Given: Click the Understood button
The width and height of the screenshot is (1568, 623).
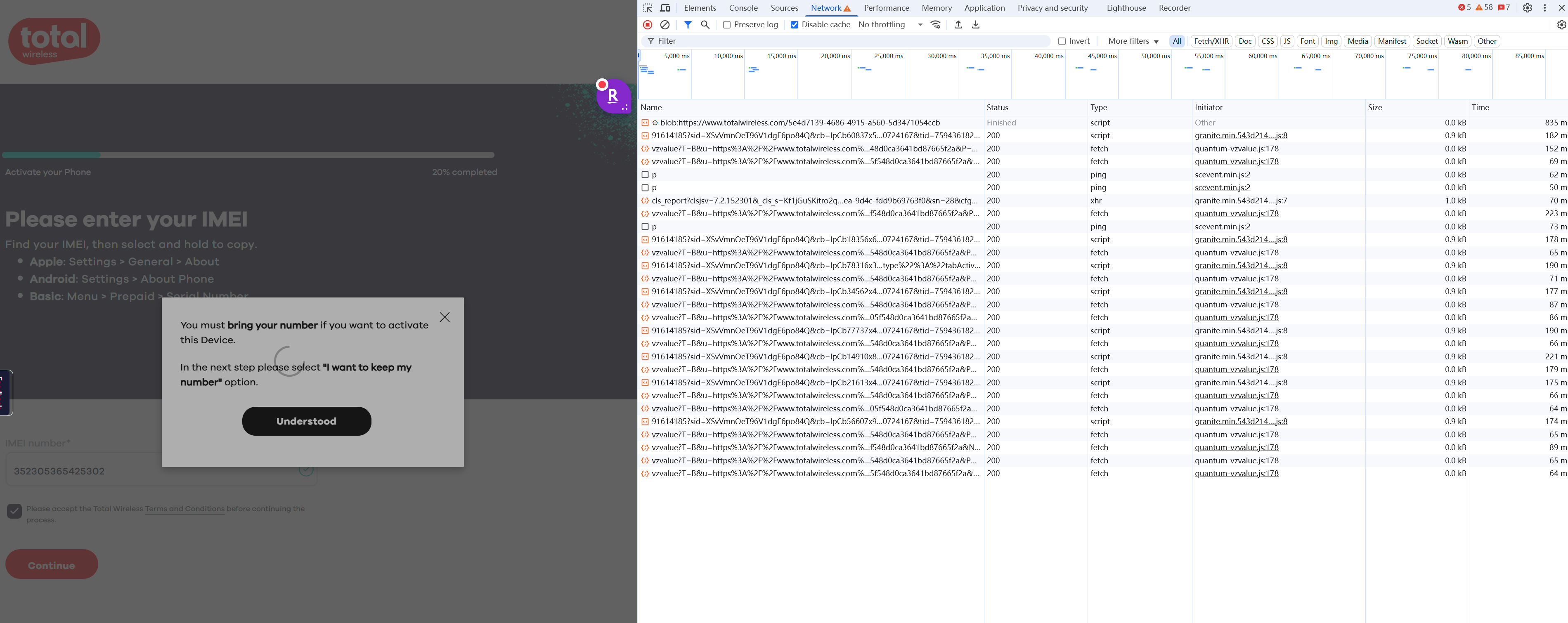Looking at the screenshot, I should point(306,421).
